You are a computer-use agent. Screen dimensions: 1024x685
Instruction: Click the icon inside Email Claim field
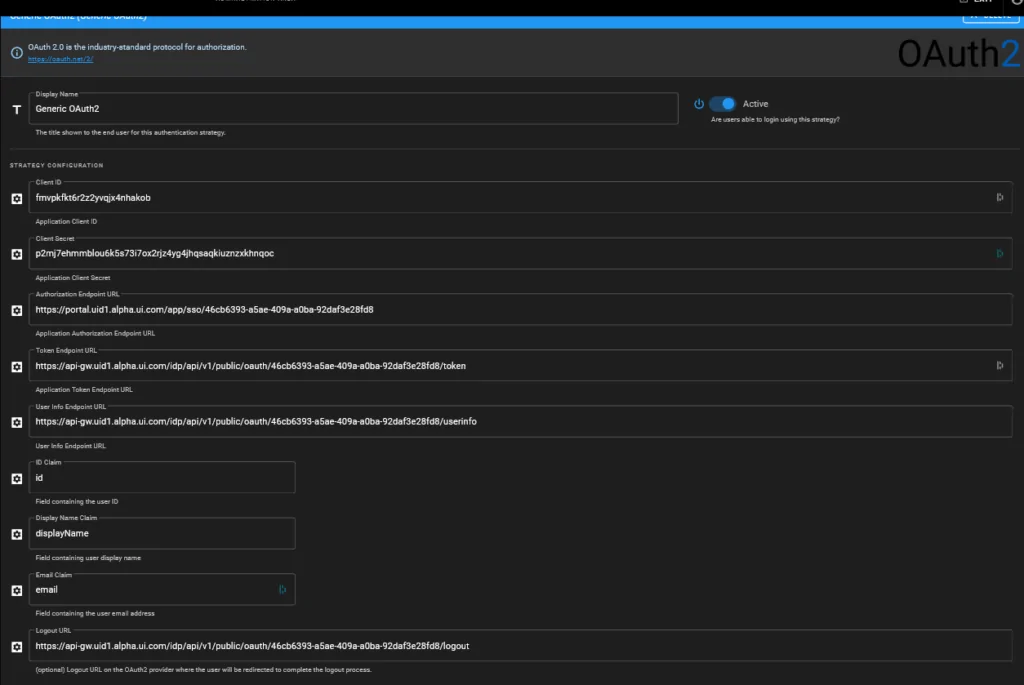282,589
